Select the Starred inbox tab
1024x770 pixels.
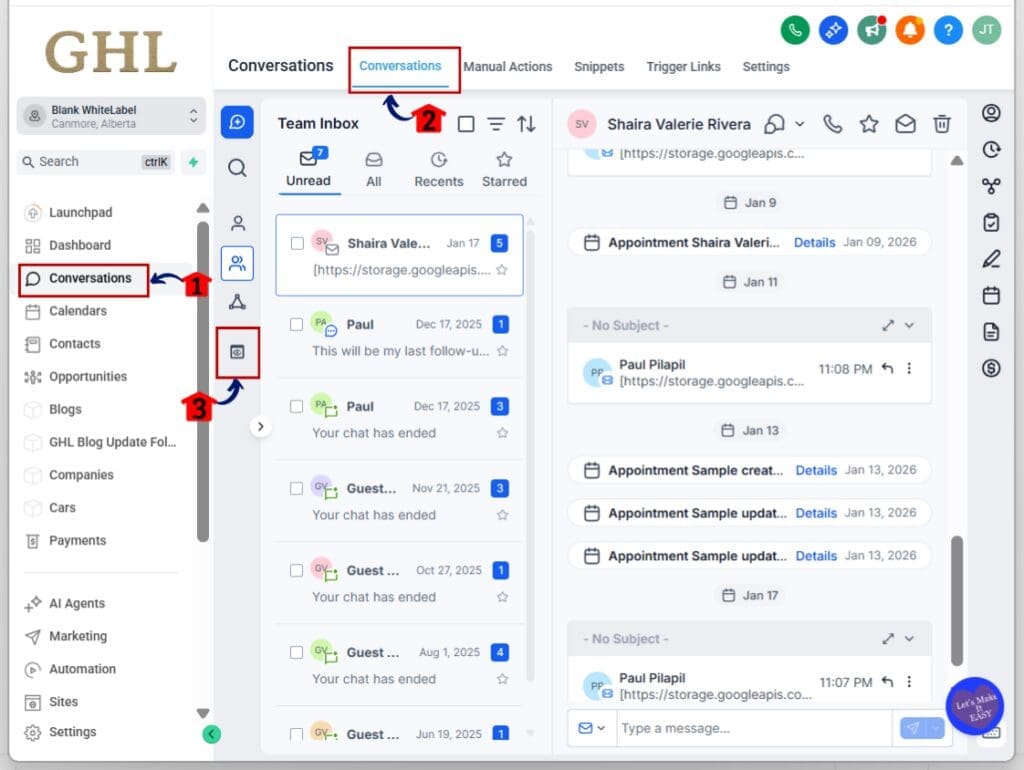pos(504,170)
